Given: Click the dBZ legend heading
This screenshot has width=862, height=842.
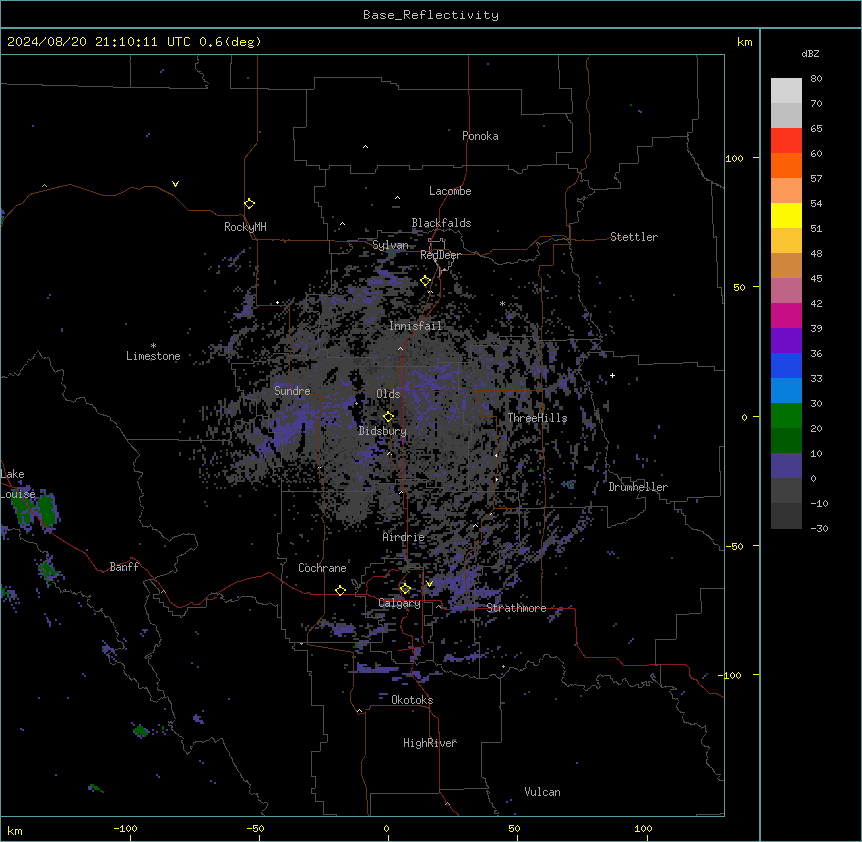Looking at the screenshot, I should 810,54.
